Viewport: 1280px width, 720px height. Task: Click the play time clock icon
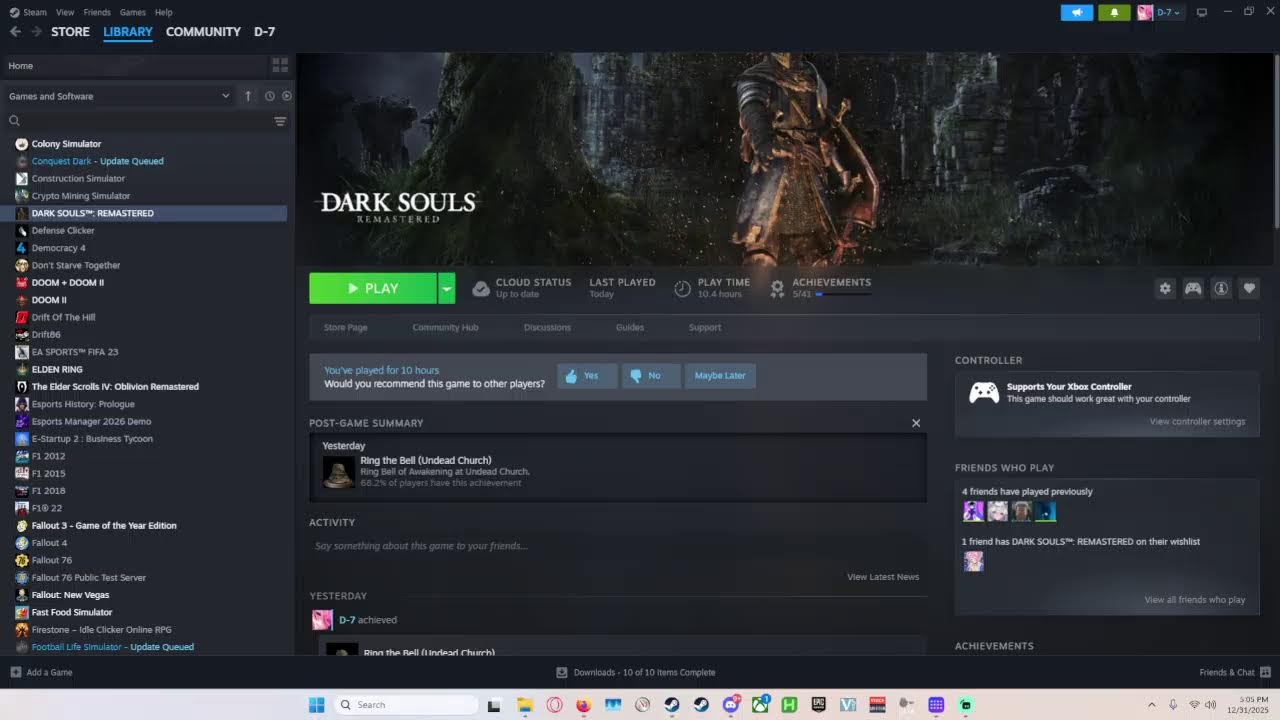(x=682, y=288)
